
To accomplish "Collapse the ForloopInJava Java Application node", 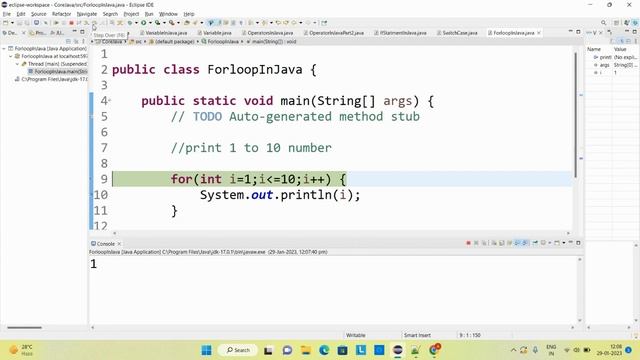I will (x=4, y=49).
